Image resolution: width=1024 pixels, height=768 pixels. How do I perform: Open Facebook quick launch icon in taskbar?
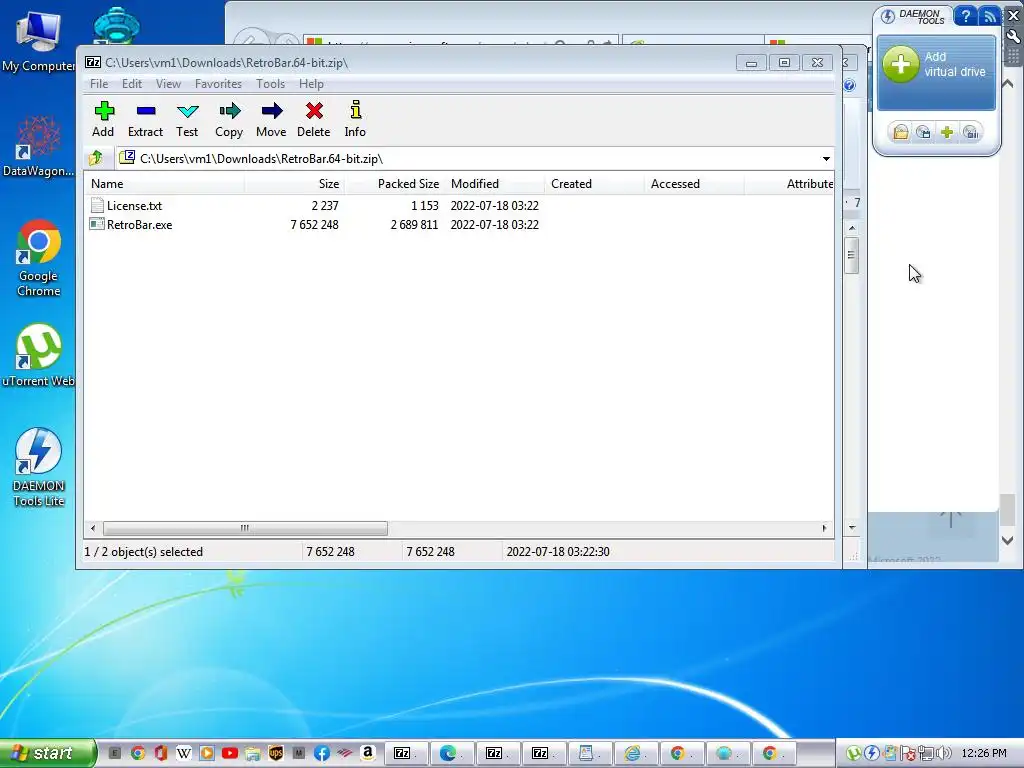[x=321, y=753]
